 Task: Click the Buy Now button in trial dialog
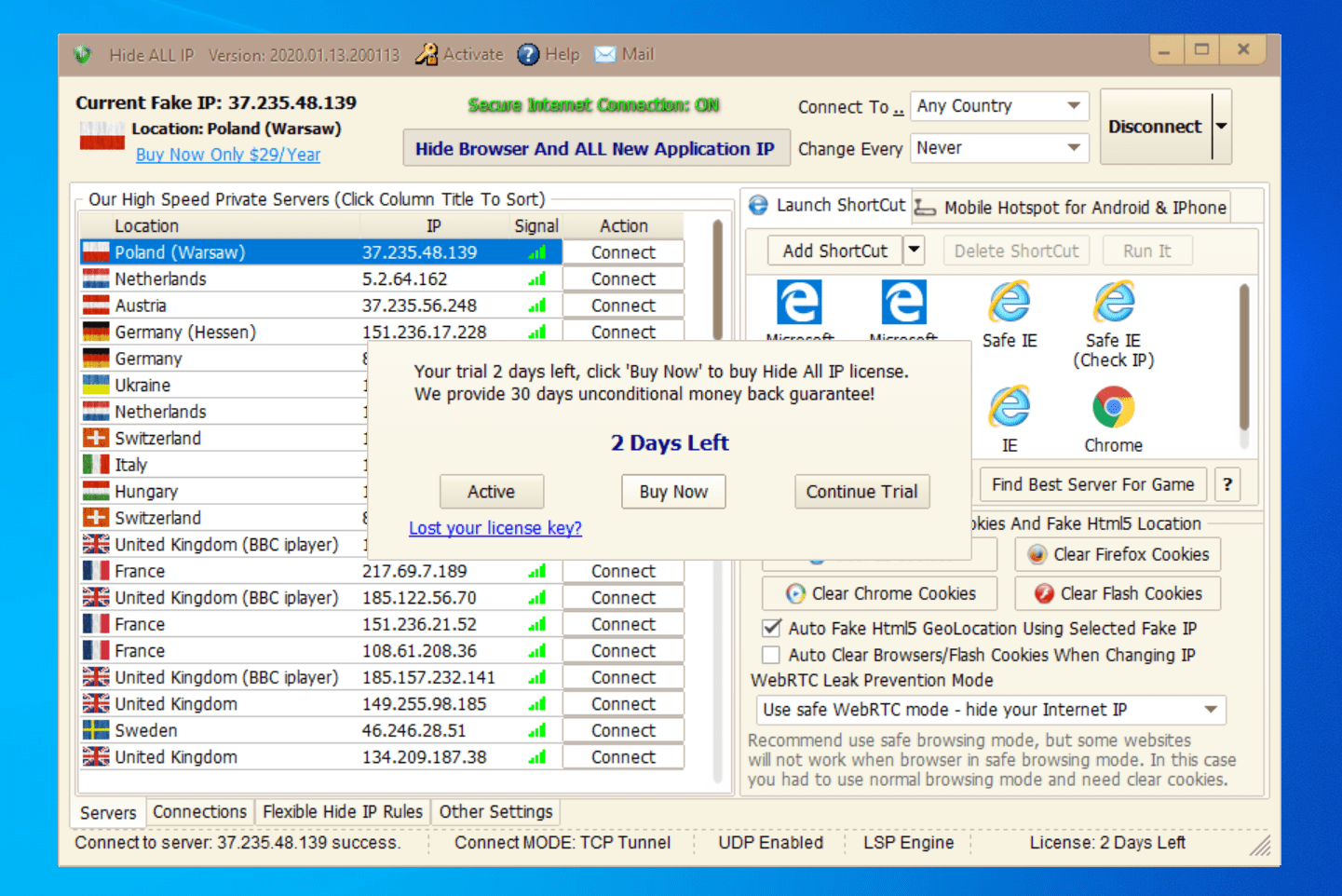673,492
